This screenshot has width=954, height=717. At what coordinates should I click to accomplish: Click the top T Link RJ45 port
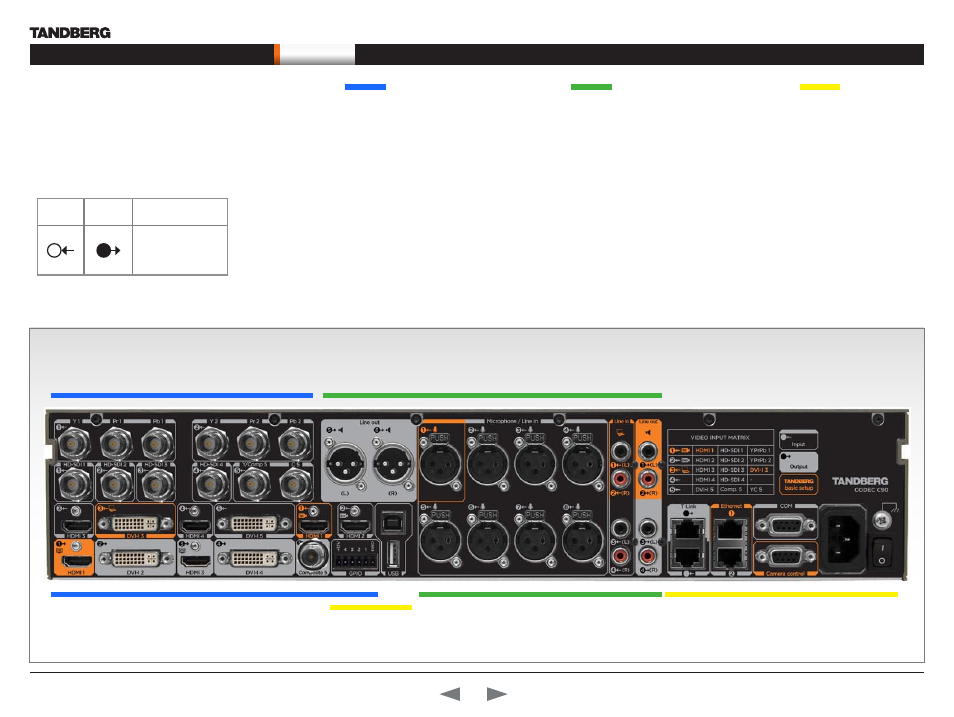(x=688, y=530)
